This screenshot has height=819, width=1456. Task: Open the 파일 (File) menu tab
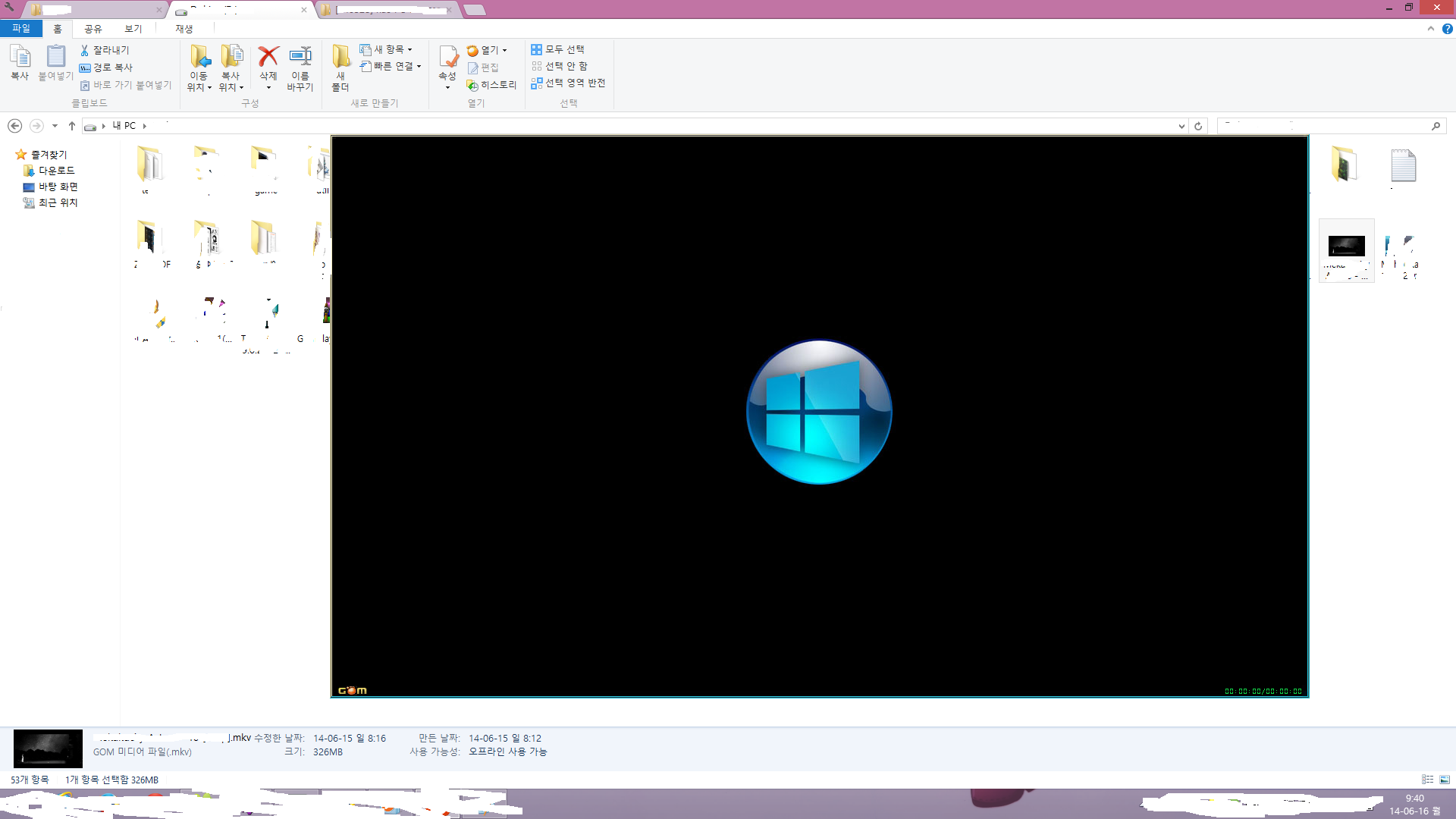tap(21, 28)
